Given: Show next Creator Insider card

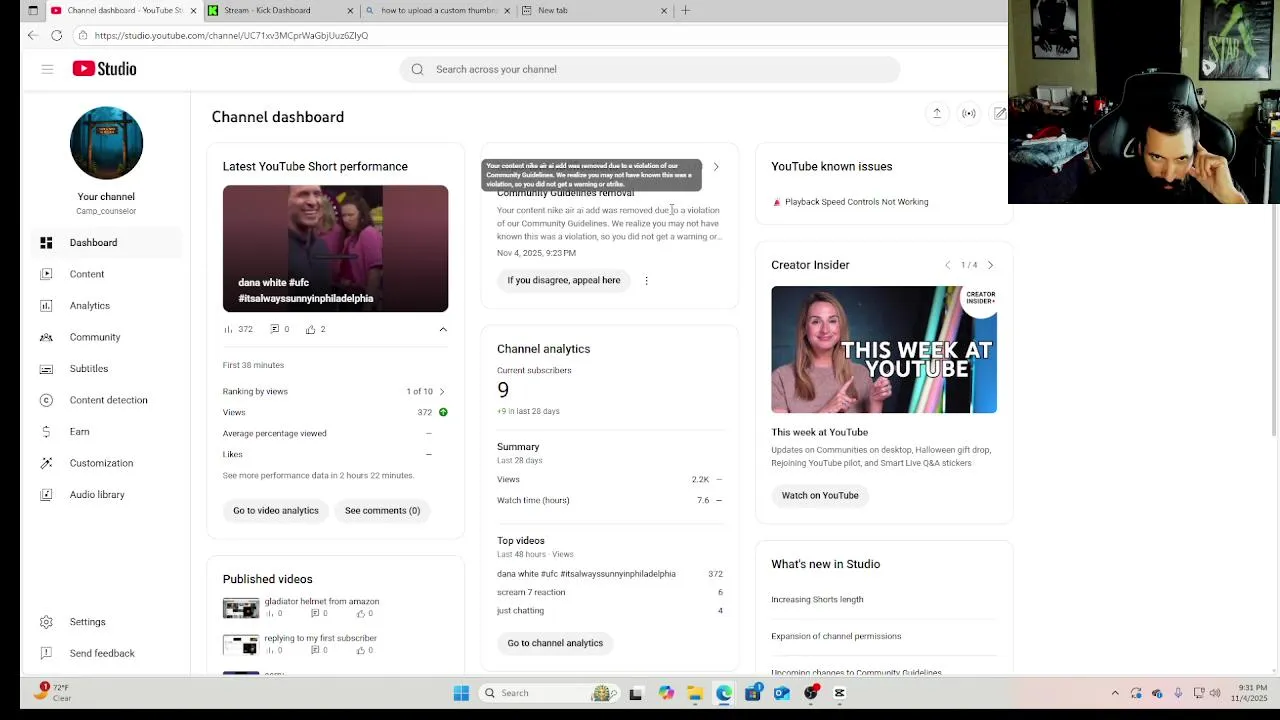Looking at the screenshot, I should pos(990,265).
